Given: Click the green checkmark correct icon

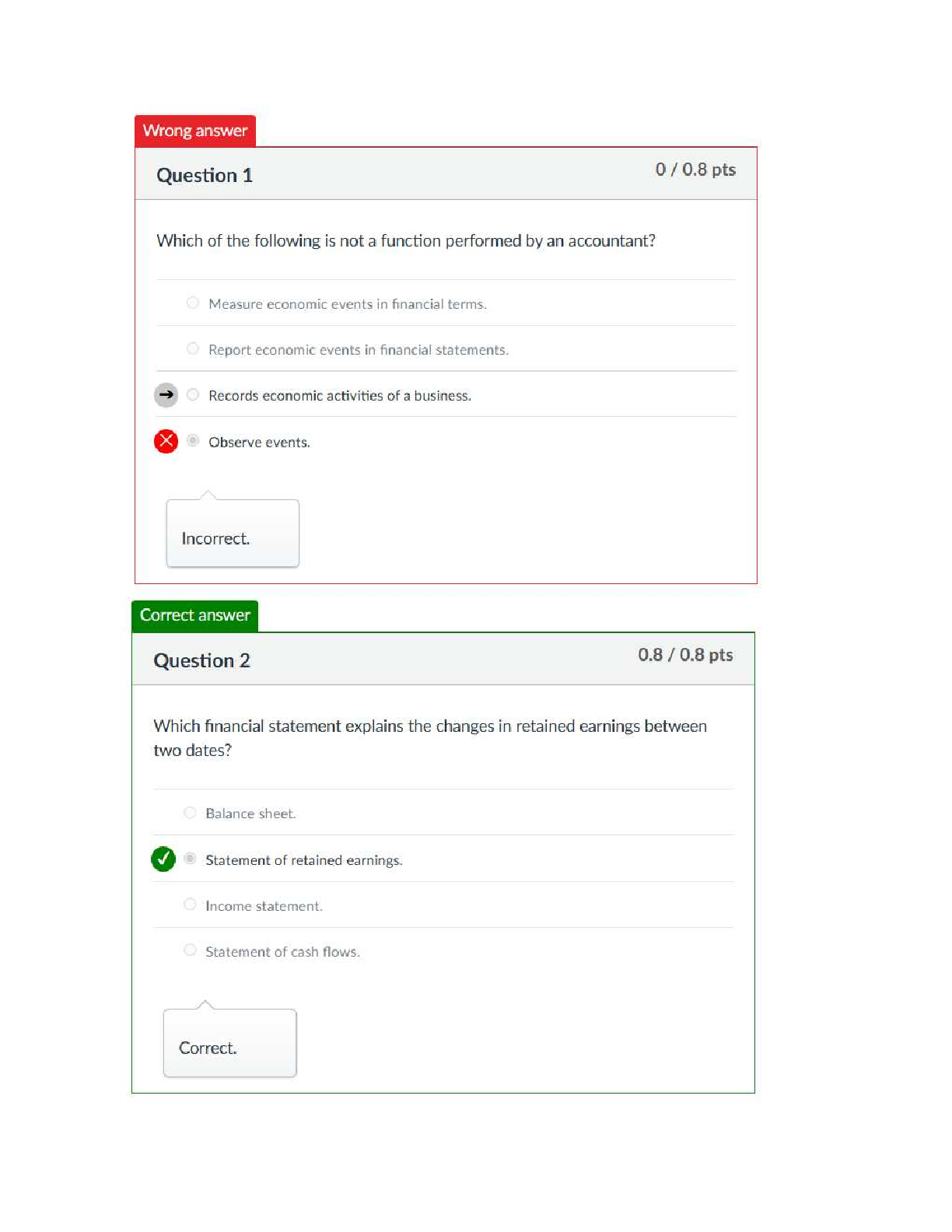Looking at the screenshot, I should 163,859.
